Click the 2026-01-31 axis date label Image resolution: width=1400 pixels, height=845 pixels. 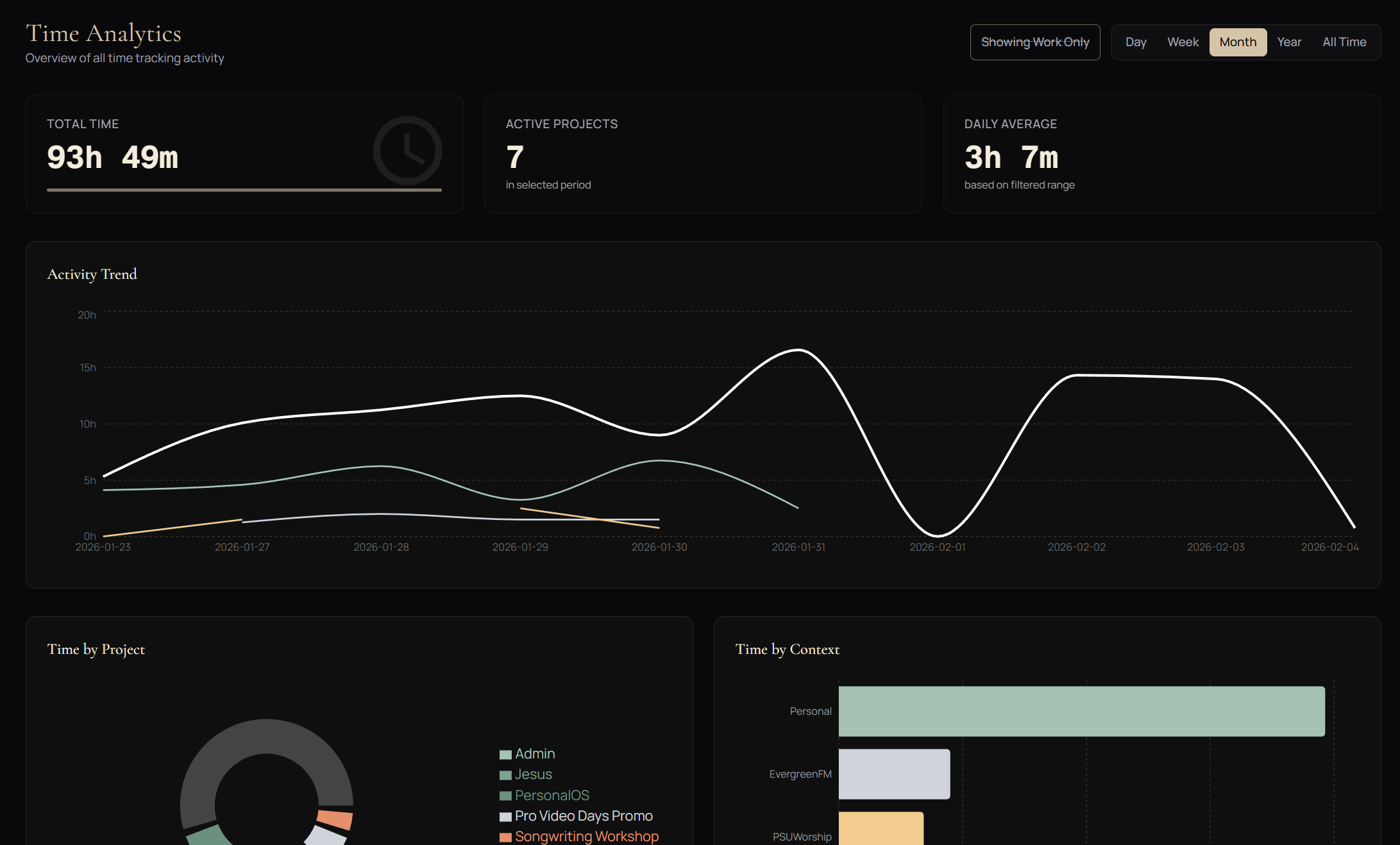click(x=798, y=548)
